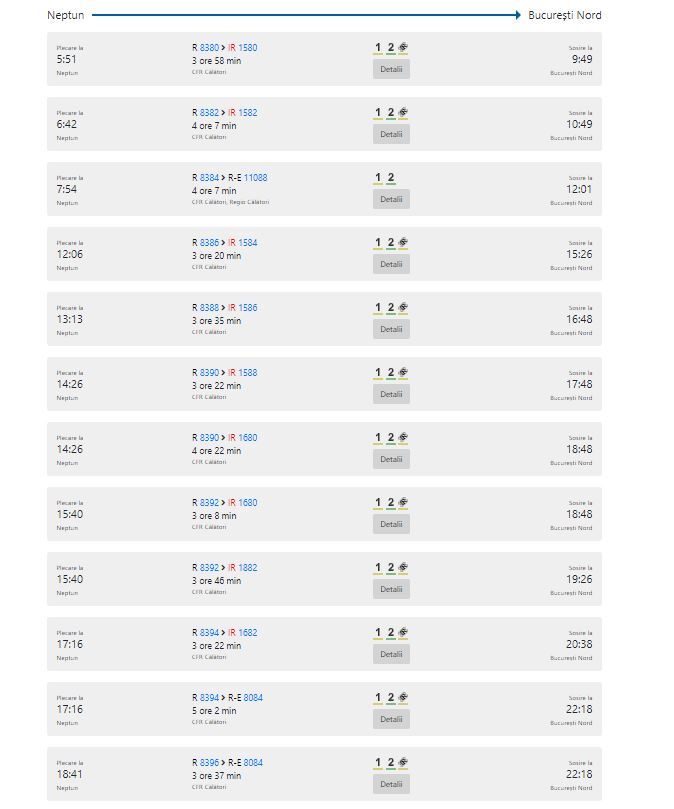Click the bicycle icon on the IR 1682 row
The width and height of the screenshot is (674, 809).
tap(403, 633)
